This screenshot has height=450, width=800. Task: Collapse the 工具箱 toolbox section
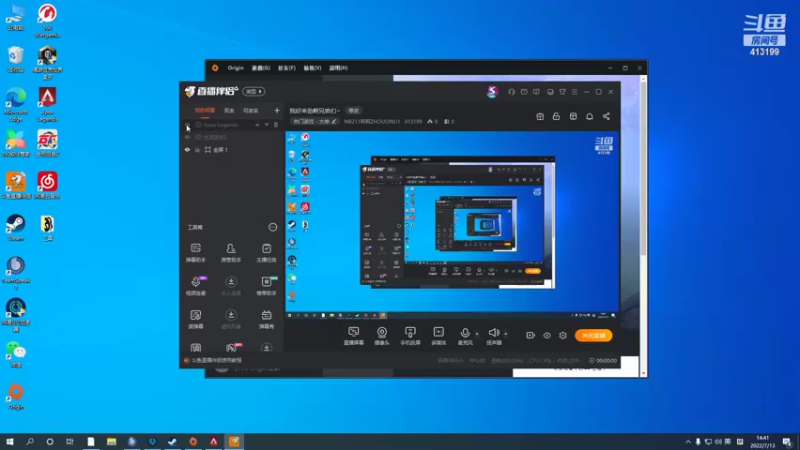pos(273,227)
